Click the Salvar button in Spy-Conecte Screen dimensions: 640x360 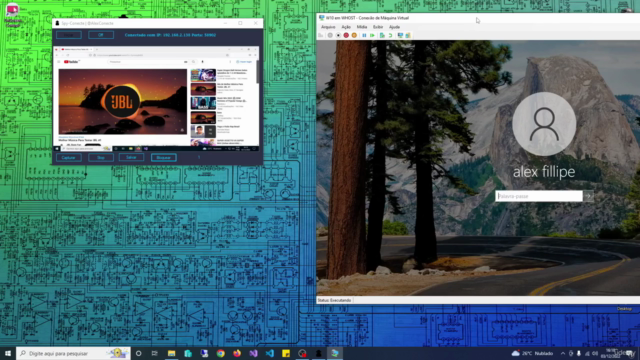pyautogui.click(x=131, y=157)
